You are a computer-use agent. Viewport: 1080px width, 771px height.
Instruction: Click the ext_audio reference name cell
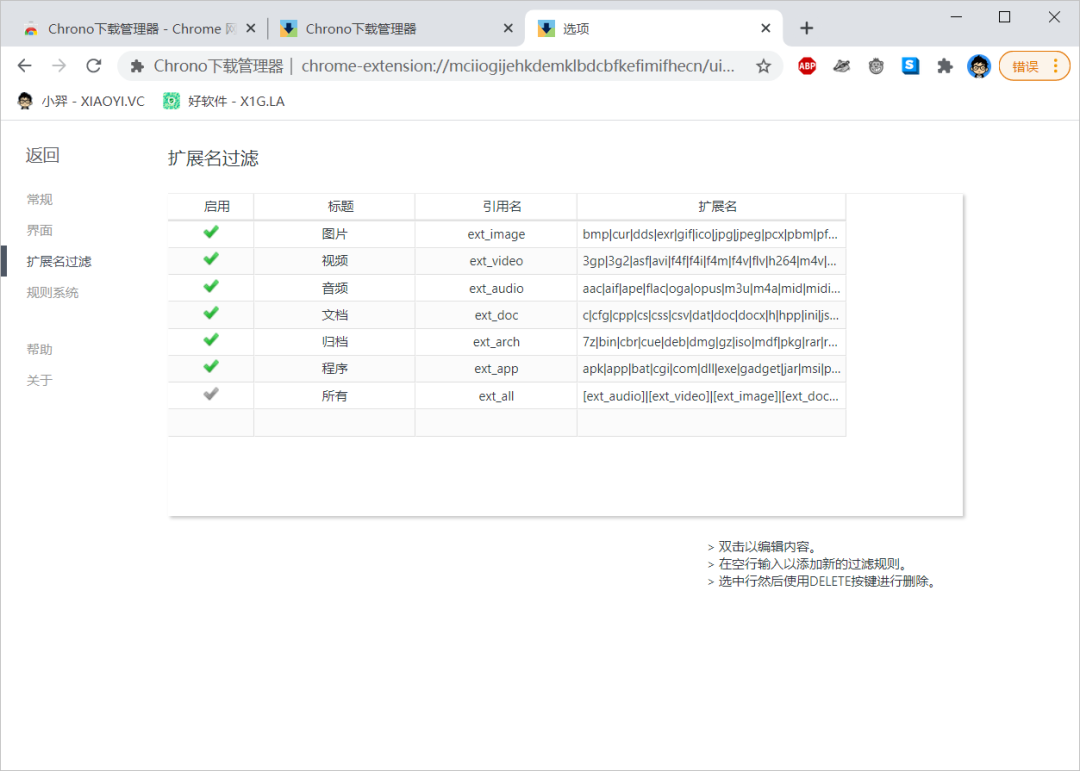pos(496,288)
